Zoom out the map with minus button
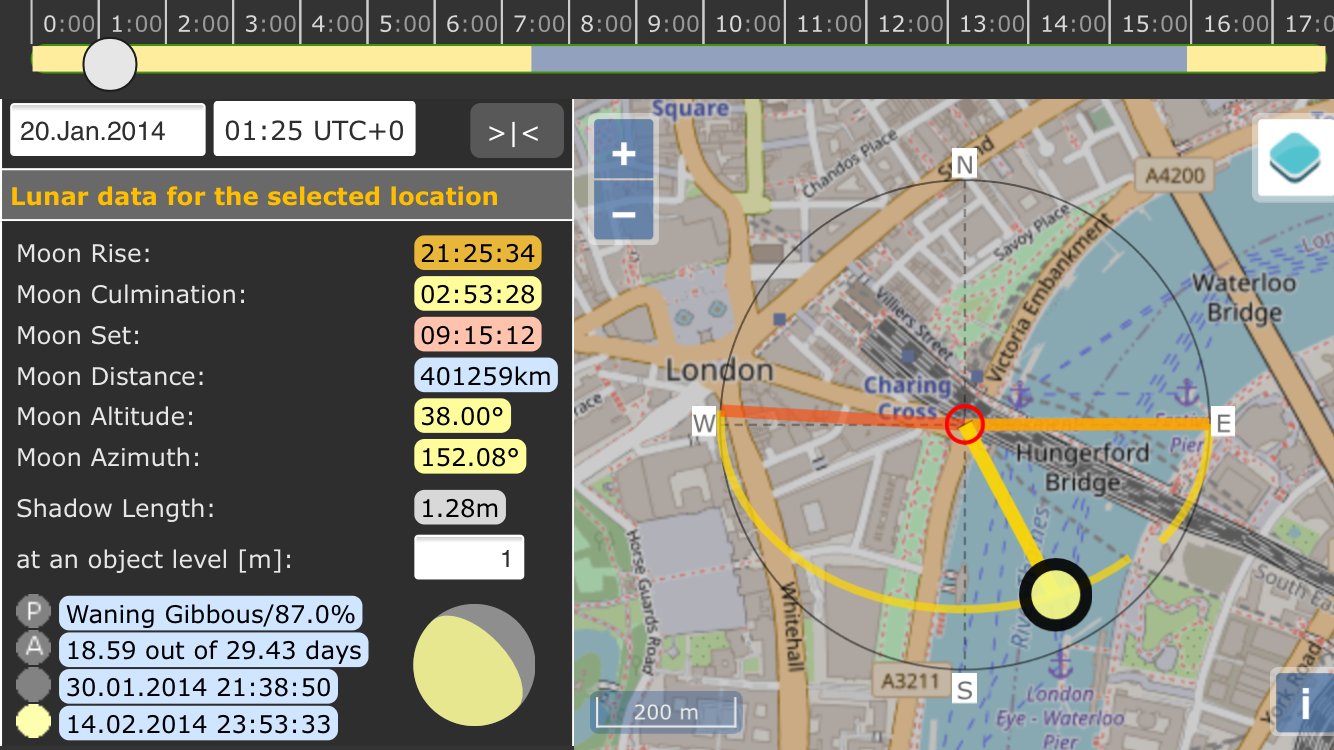Image resolution: width=1334 pixels, height=750 pixels. (624, 212)
